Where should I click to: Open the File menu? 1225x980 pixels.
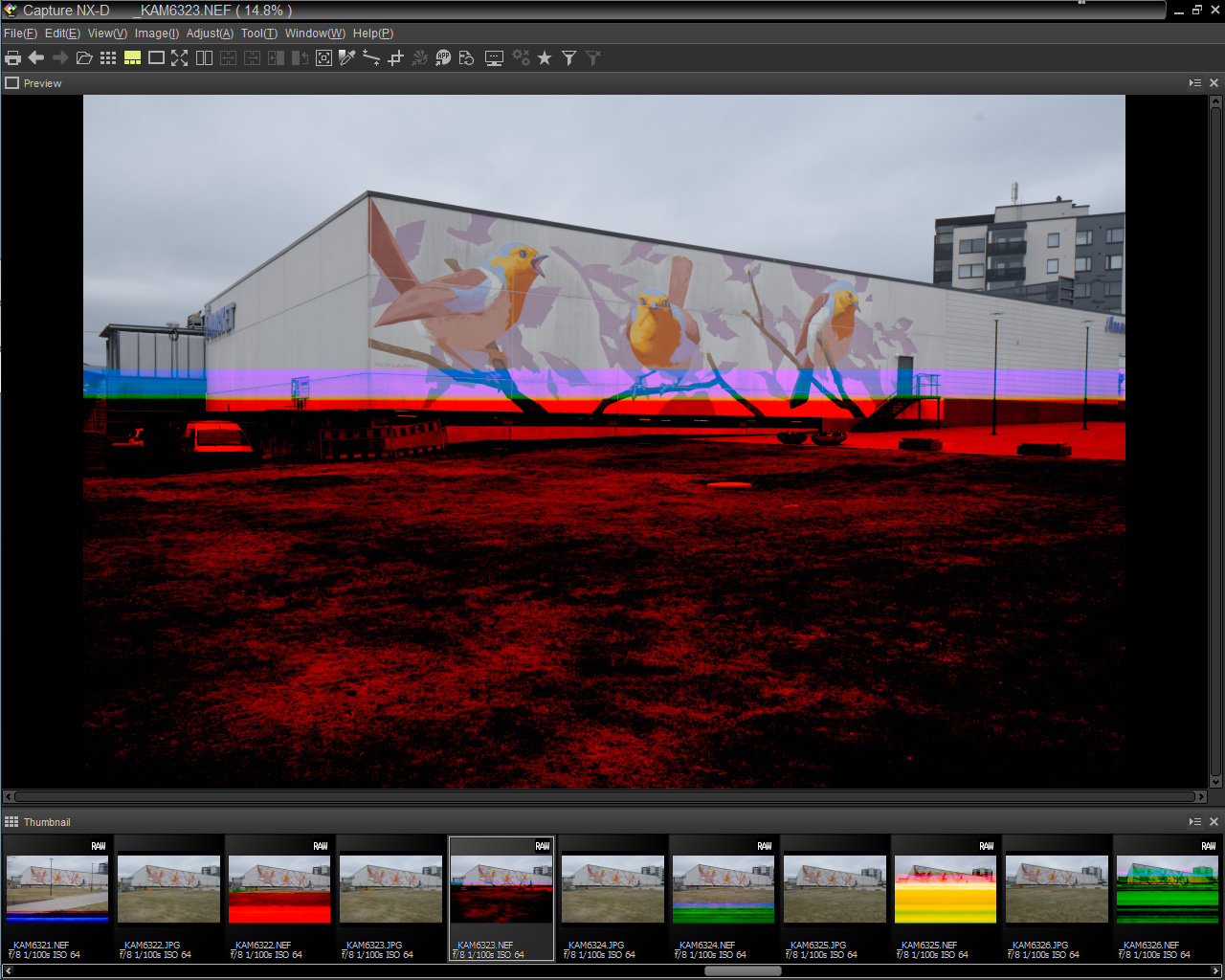click(20, 33)
